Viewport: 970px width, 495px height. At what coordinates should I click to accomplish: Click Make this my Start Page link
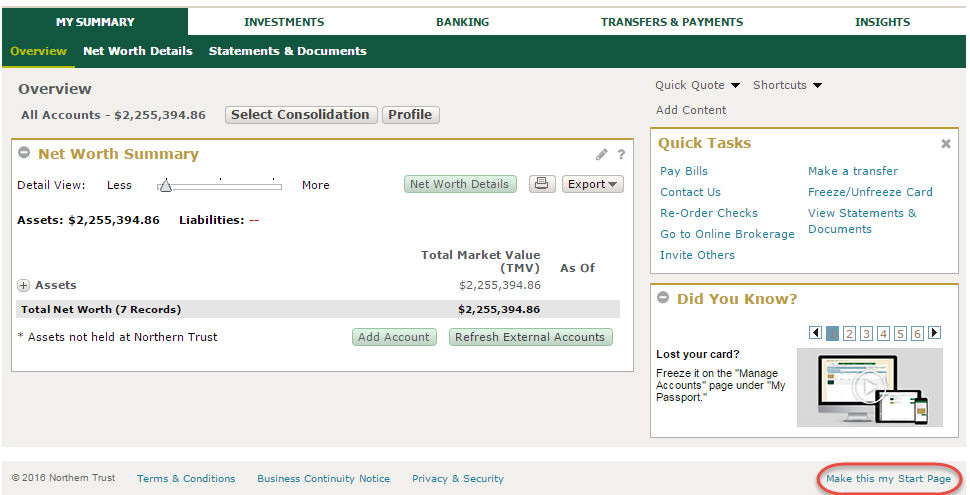coord(888,479)
